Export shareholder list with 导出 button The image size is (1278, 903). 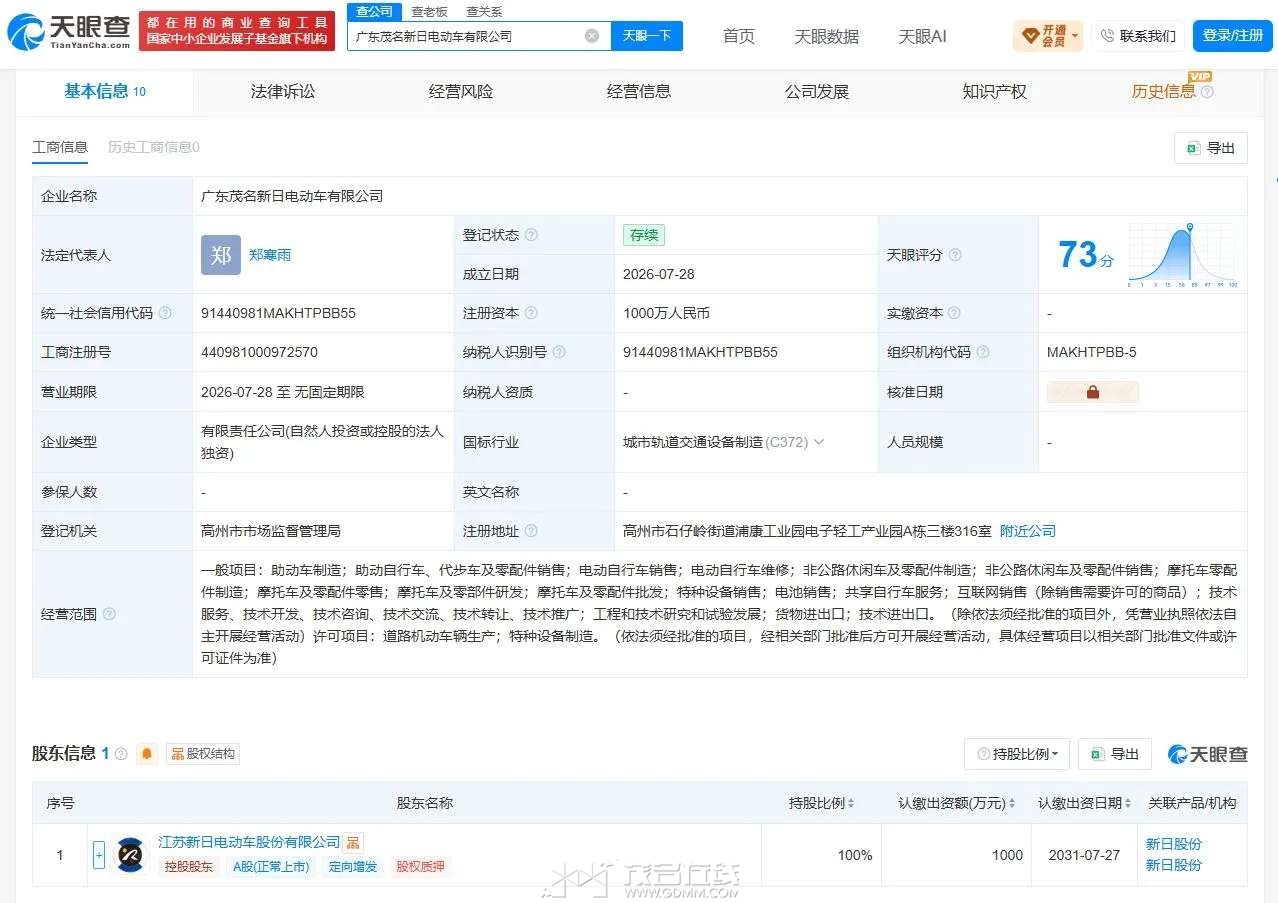point(1115,754)
